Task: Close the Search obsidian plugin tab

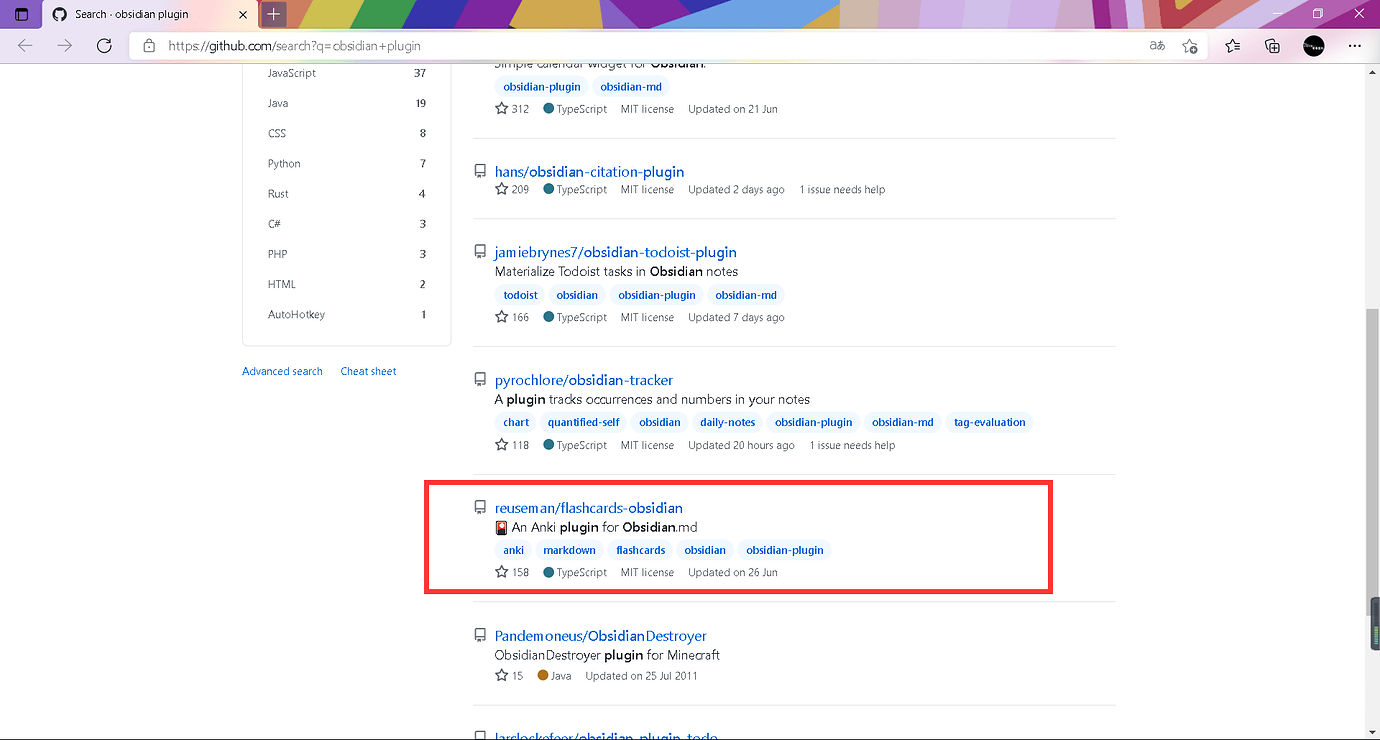Action: pyautogui.click(x=243, y=14)
